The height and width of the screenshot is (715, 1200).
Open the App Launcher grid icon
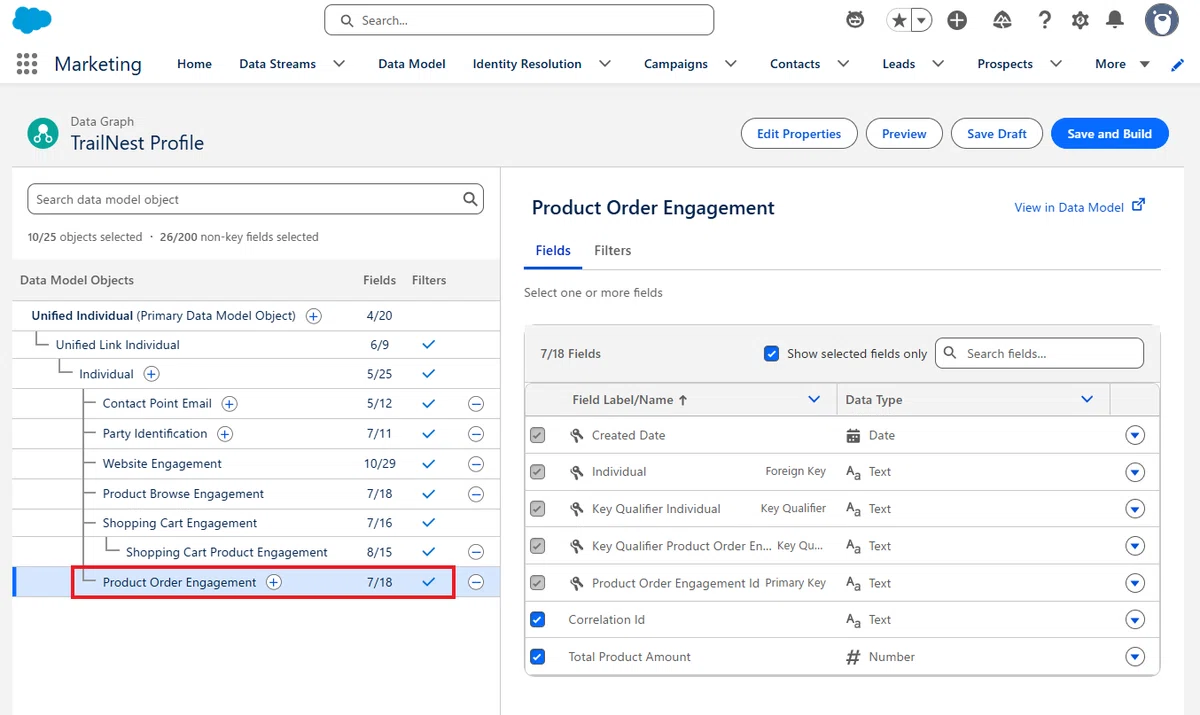pos(27,64)
